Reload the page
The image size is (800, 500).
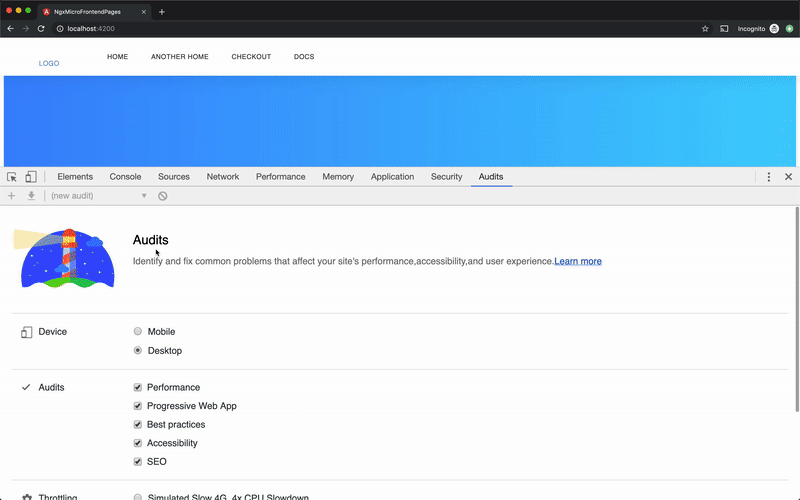(x=41, y=29)
